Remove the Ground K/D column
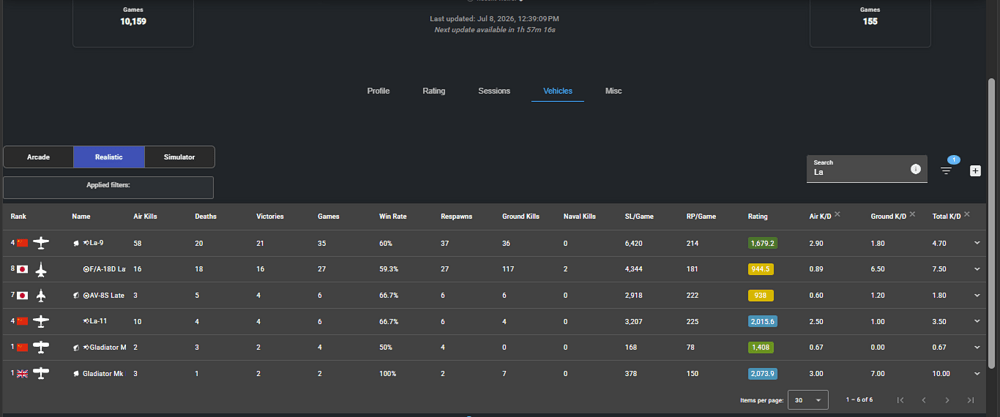This screenshot has width=1000, height=417. 913,214
